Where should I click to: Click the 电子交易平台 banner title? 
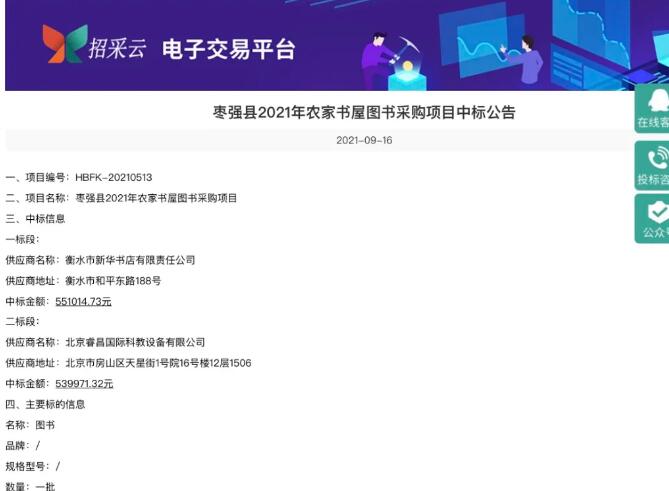pos(229,49)
